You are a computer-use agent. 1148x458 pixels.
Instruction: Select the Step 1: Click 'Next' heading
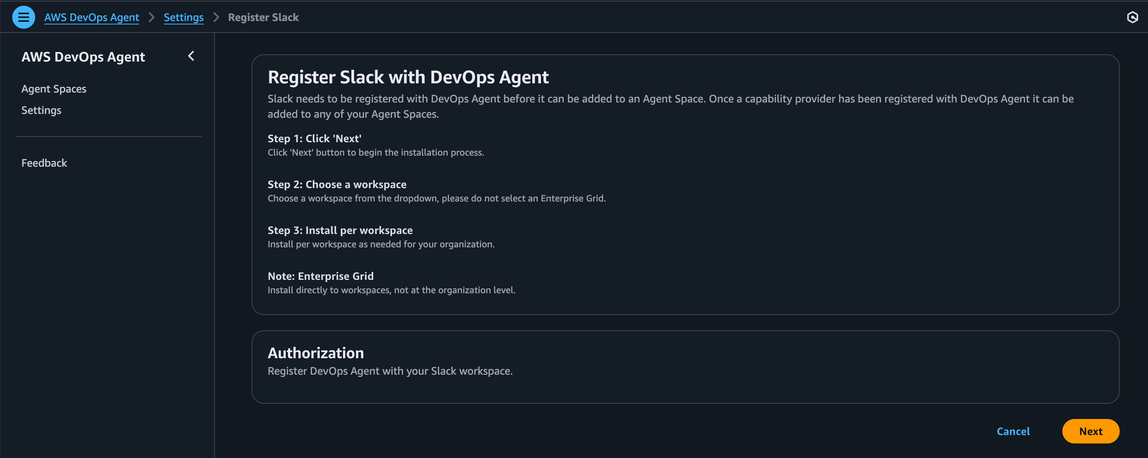pyautogui.click(x=314, y=138)
